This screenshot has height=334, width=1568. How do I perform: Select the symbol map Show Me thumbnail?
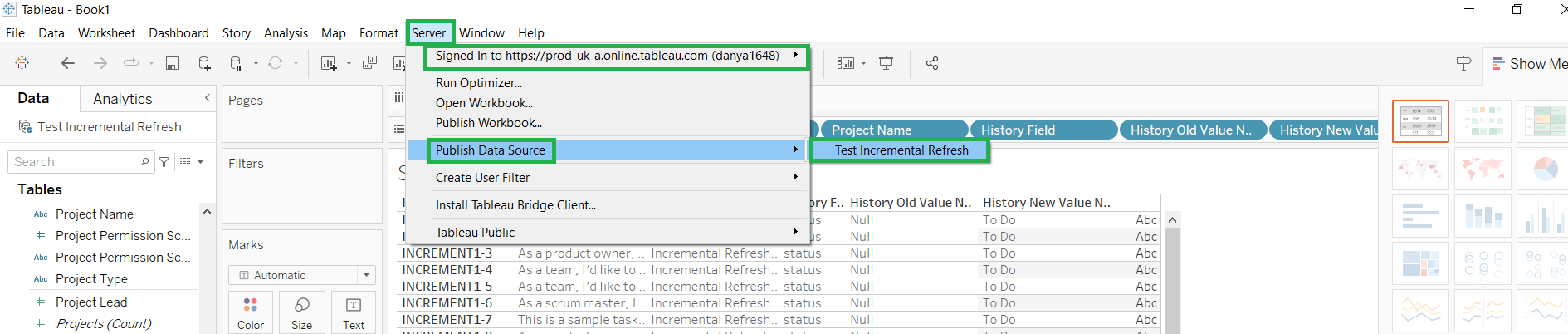click(1420, 169)
